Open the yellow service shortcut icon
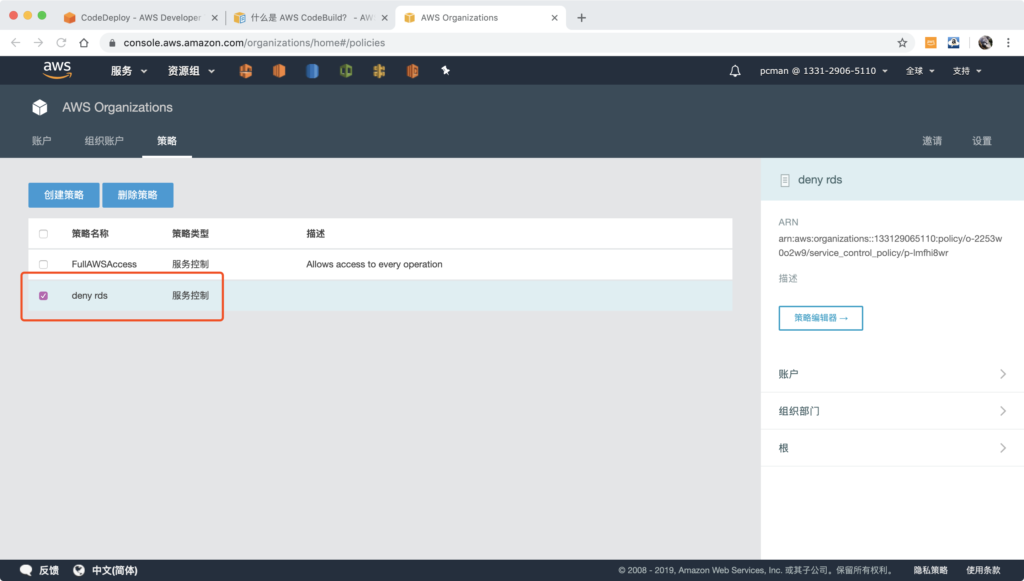The width and height of the screenshot is (1024, 581). (379, 71)
